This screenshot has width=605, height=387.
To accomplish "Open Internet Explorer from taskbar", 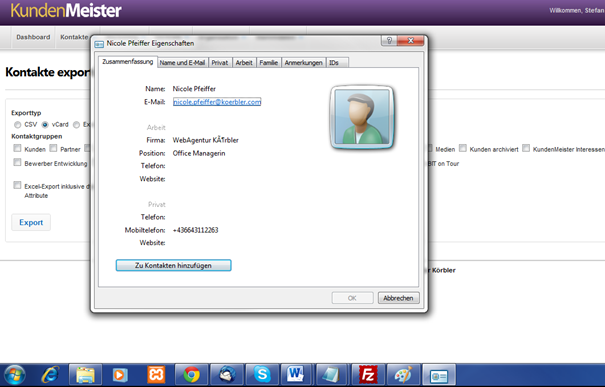I will 51,375.
